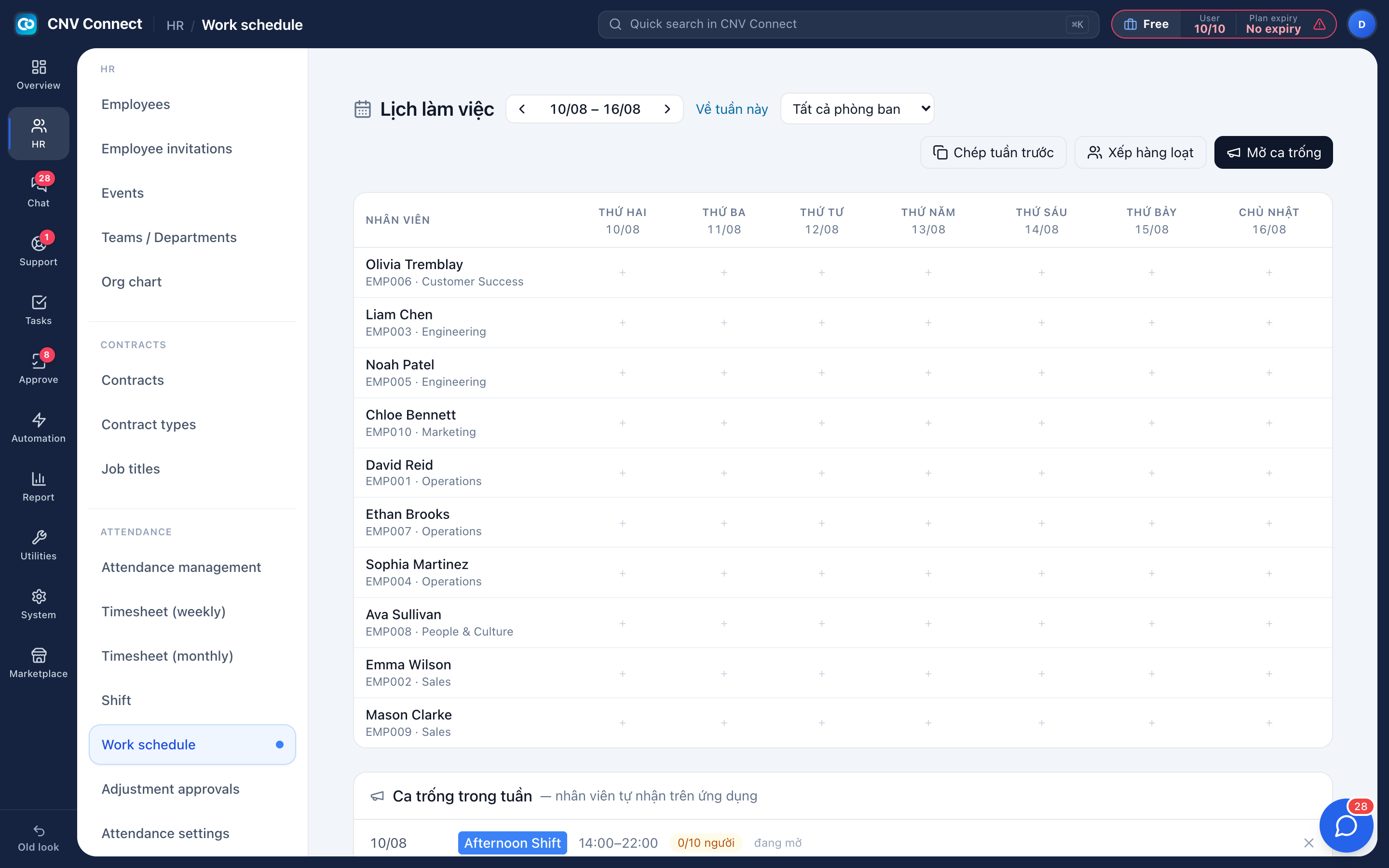Open Job titles menu item
This screenshot has width=1389, height=868.
tap(192, 469)
